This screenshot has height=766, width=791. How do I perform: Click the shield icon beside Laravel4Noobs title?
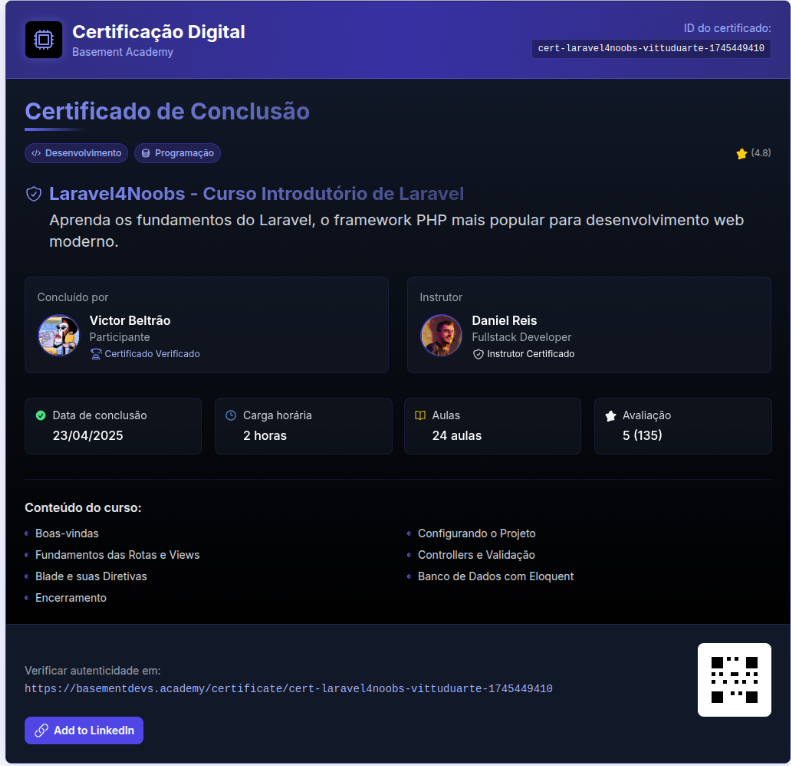pos(34,194)
